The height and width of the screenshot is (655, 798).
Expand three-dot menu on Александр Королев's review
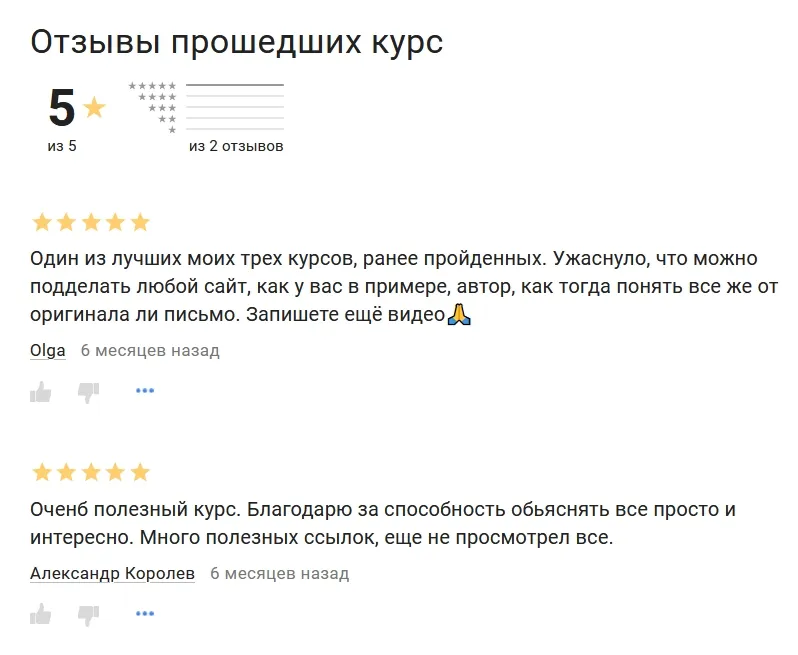[145, 614]
